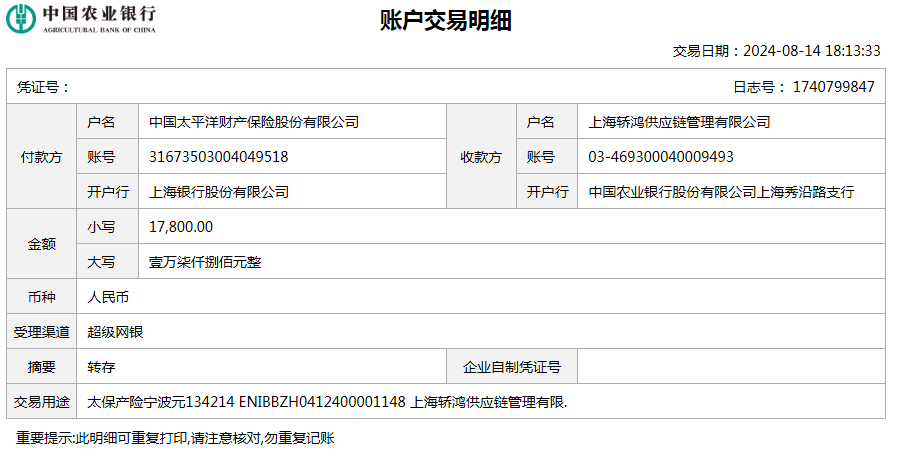
Task: Click the 凭证号 label
Action: click(43, 87)
